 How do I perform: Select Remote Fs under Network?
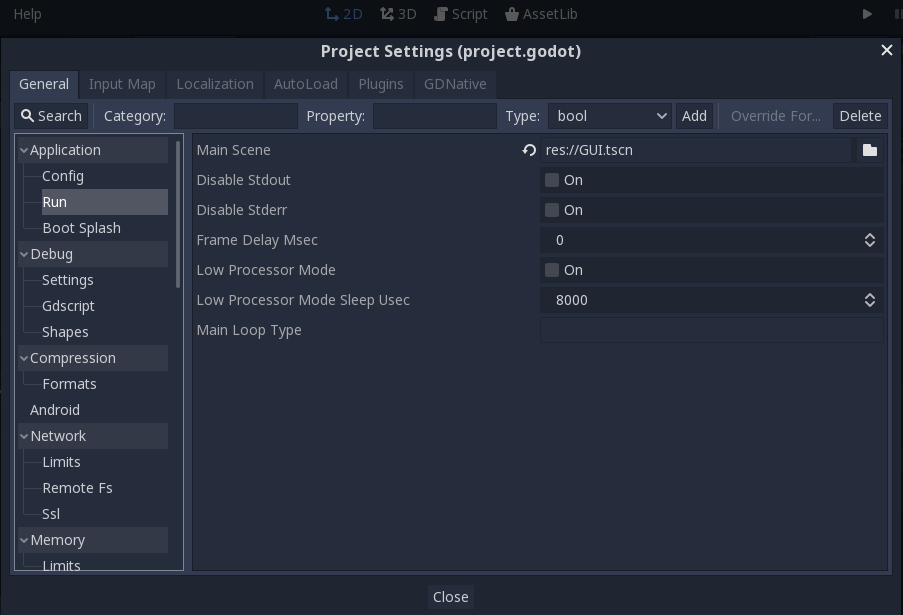77,488
